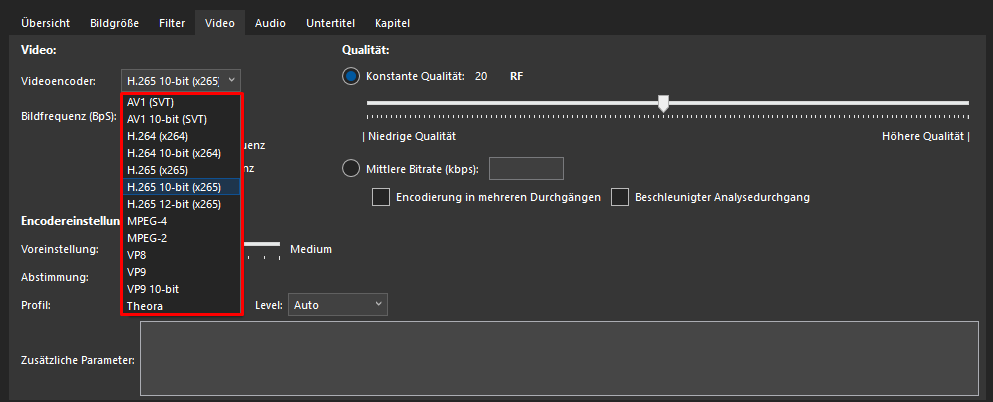This screenshot has height=402, width=993.
Task: Choose VP9 from encoder list
Action: pyautogui.click(x=180, y=272)
